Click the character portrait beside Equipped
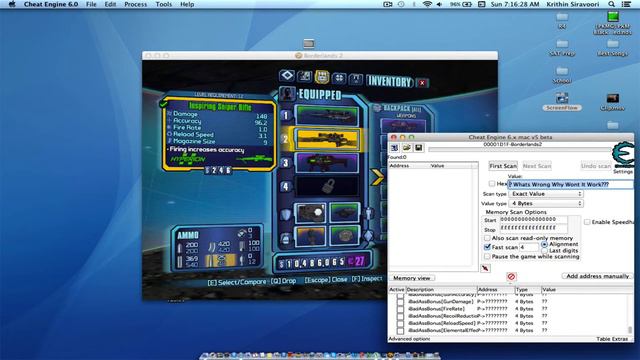This screenshot has height=360, width=640. (x=287, y=94)
